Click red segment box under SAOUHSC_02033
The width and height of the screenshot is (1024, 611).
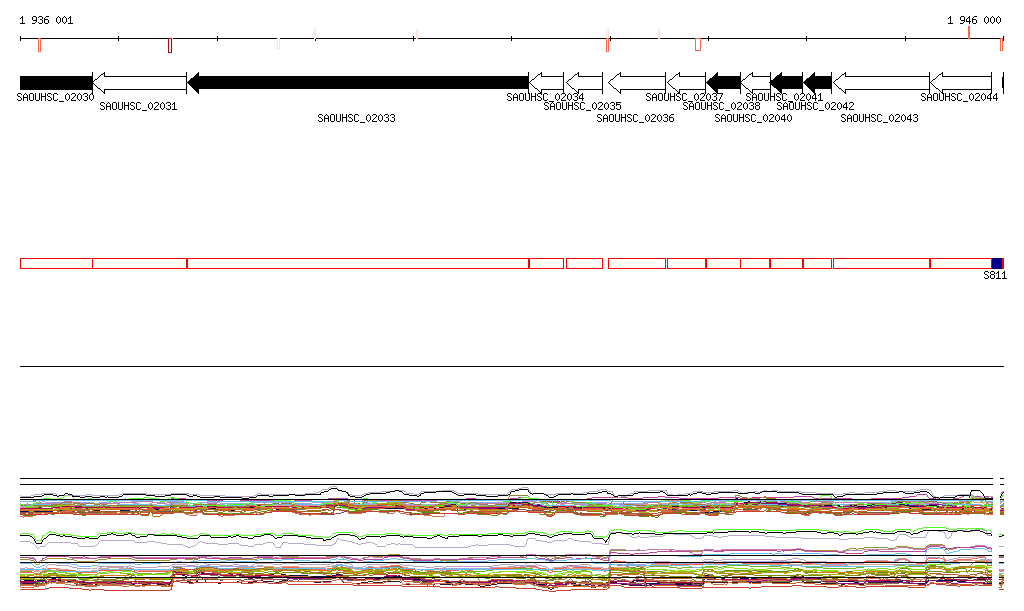(358, 264)
